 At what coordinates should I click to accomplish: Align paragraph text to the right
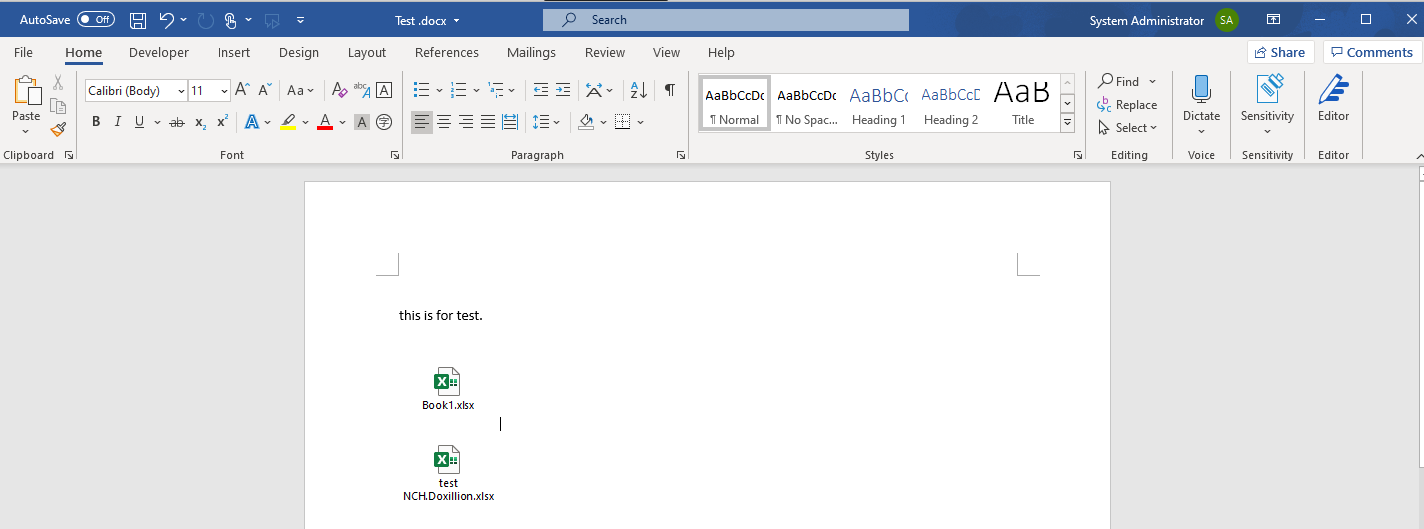[x=466, y=122]
